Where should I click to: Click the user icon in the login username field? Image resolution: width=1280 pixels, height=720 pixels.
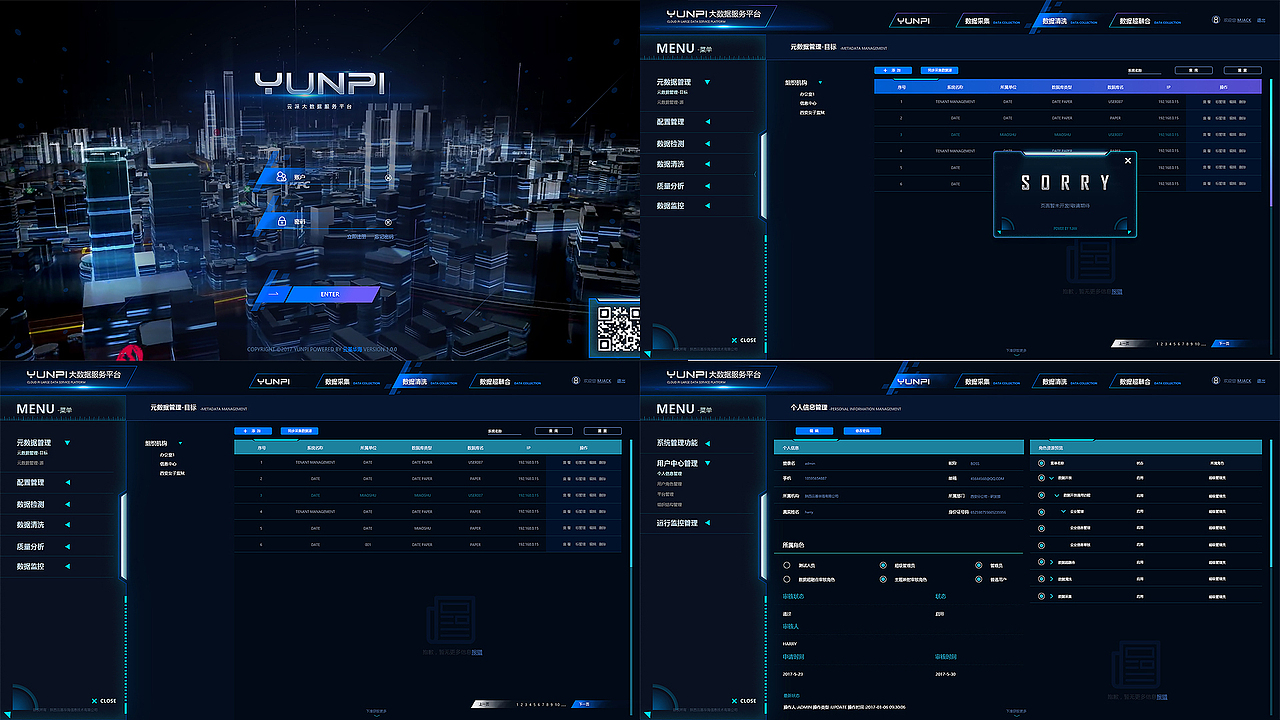click(x=282, y=177)
